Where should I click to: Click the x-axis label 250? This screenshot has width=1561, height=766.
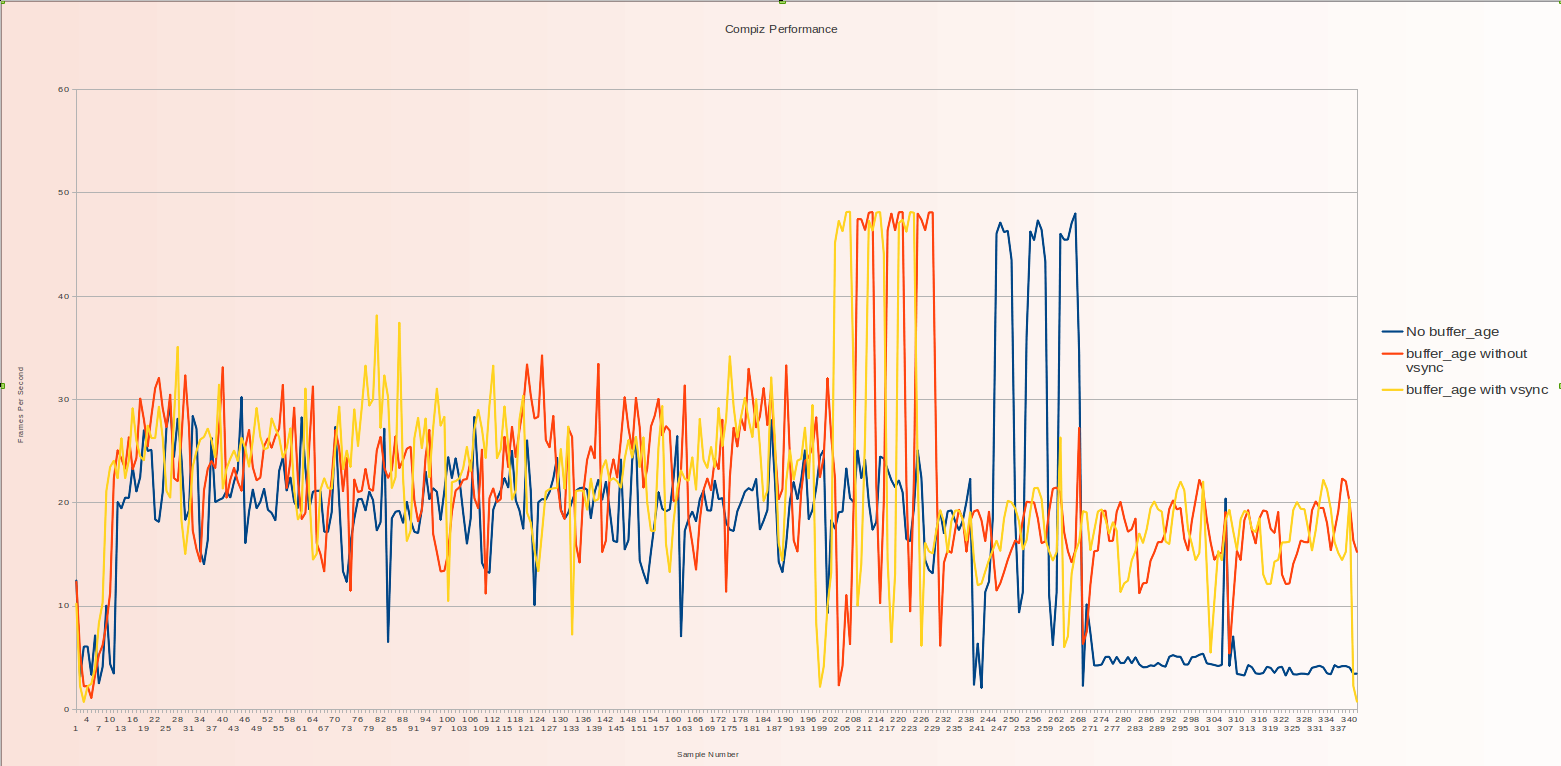(x=1010, y=719)
